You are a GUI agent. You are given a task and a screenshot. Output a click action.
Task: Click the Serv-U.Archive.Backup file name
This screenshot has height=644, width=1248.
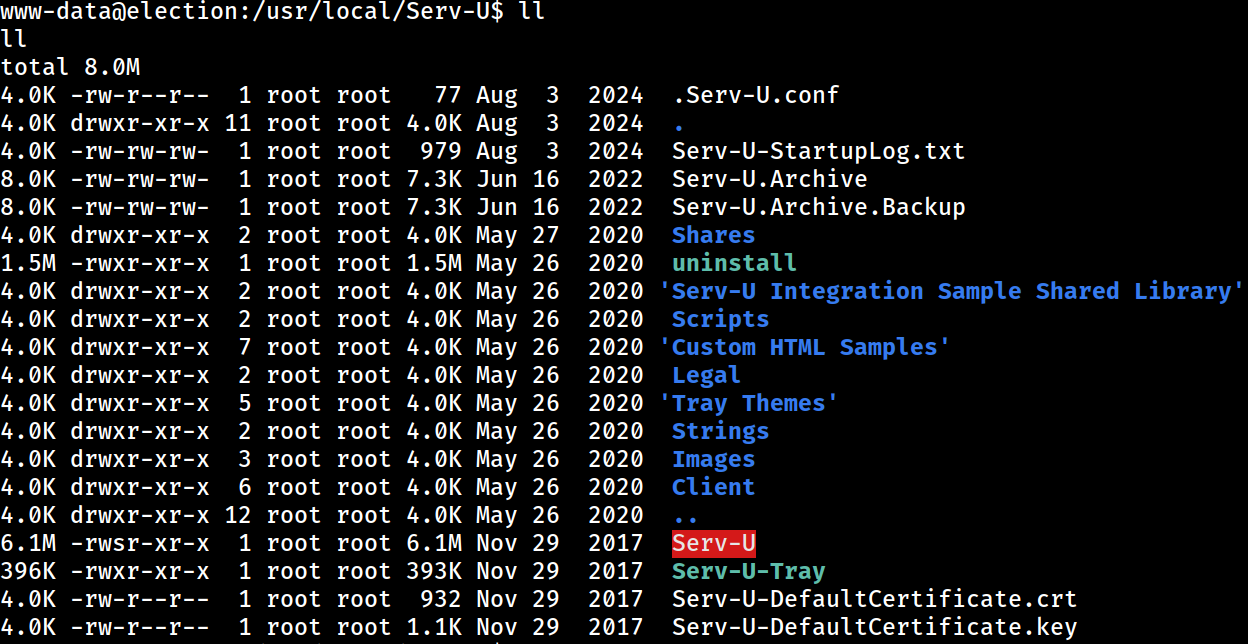(x=818, y=207)
